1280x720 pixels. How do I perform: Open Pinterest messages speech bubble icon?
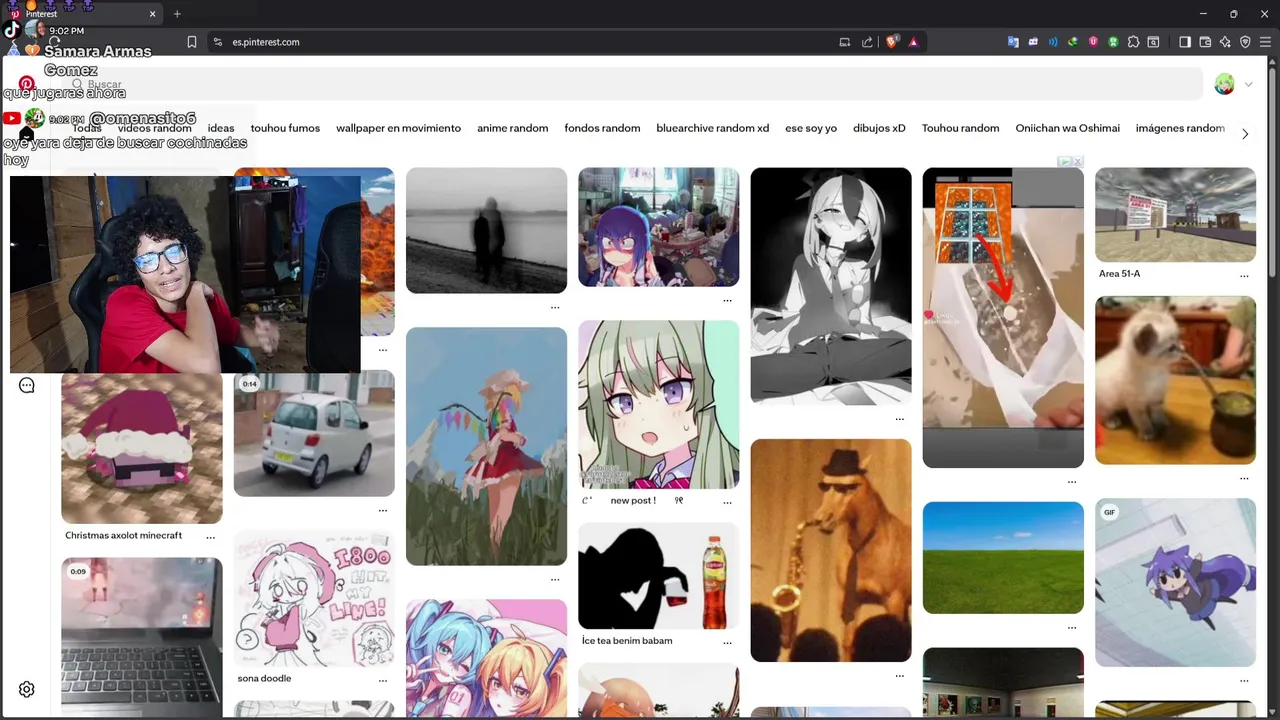(x=27, y=386)
